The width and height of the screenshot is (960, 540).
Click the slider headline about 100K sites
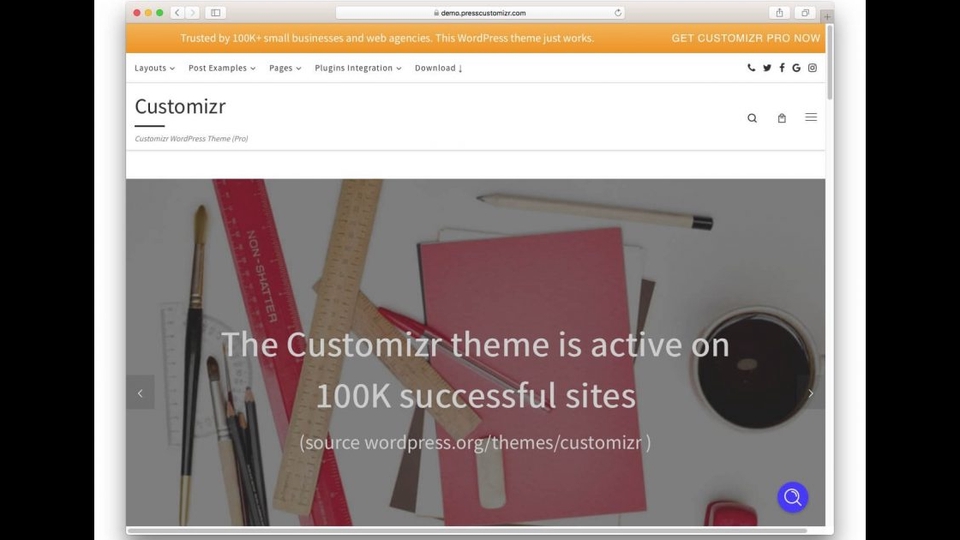pyautogui.click(x=475, y=370)
